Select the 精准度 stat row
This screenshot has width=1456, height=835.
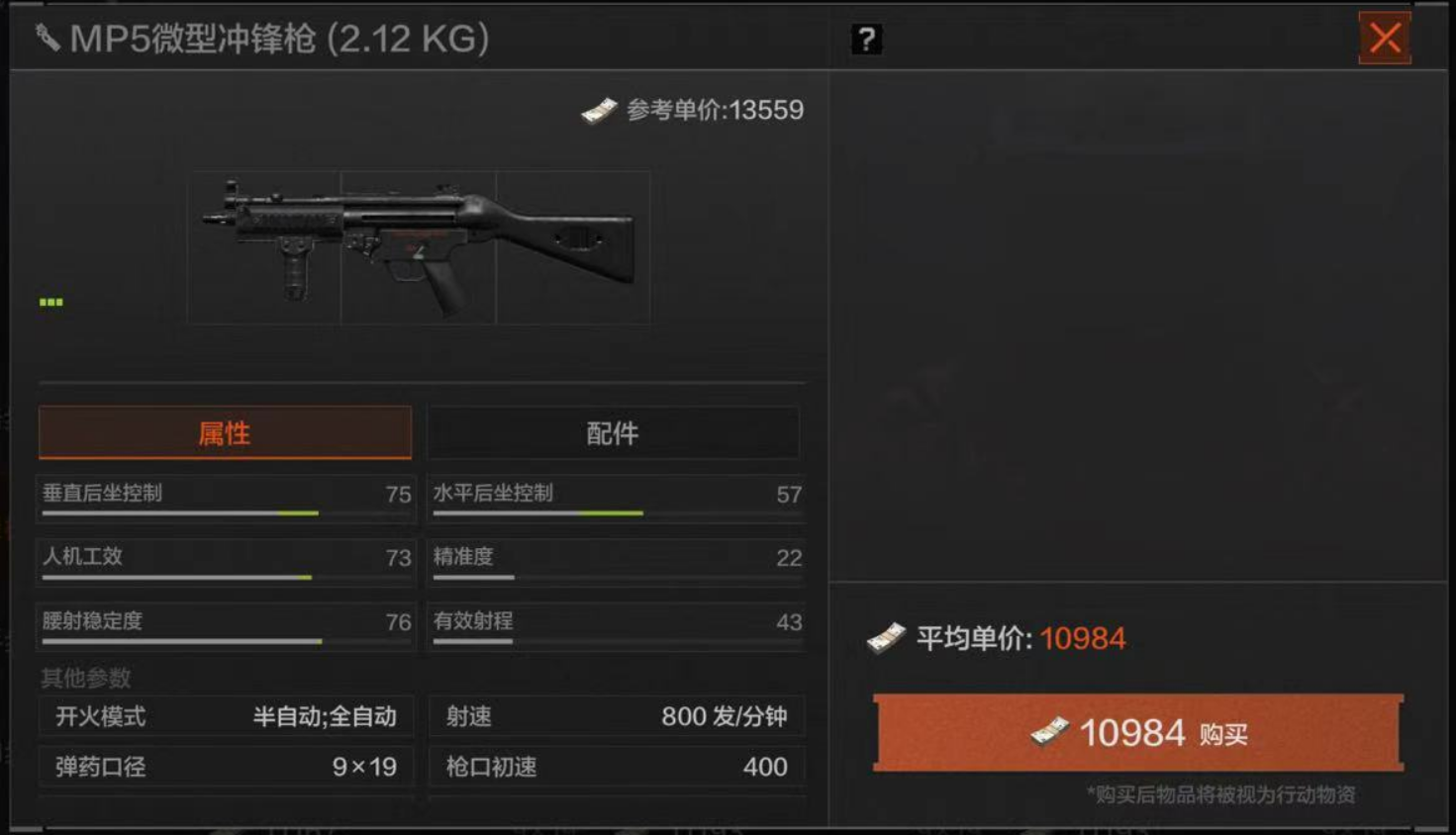tap(616, 562)
